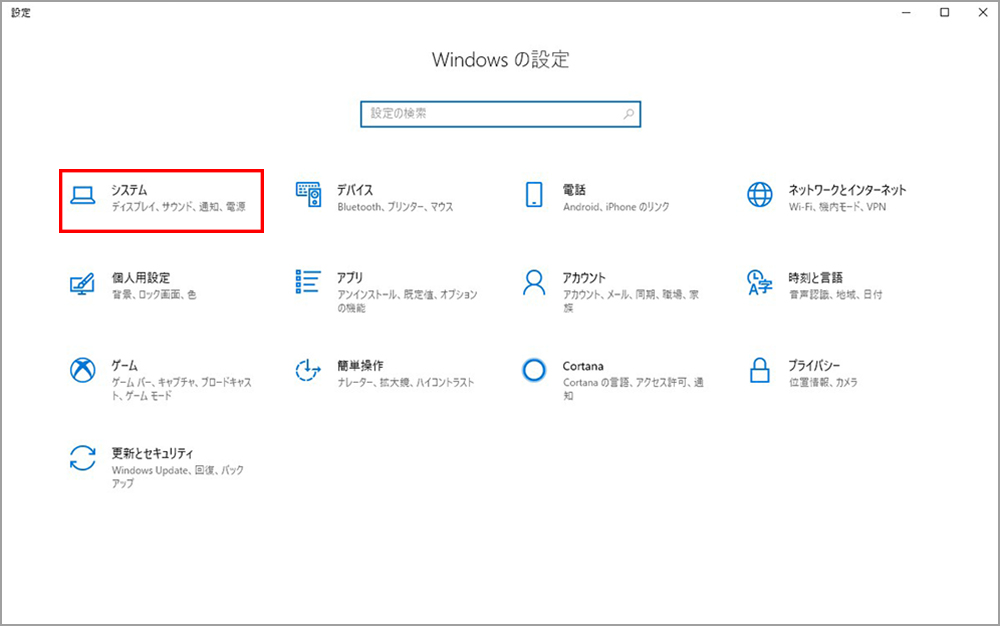The width and height of the screenshot is (1000, 626).
Task: Open the ゲーム Xbox icon
Action: [83, 370]
